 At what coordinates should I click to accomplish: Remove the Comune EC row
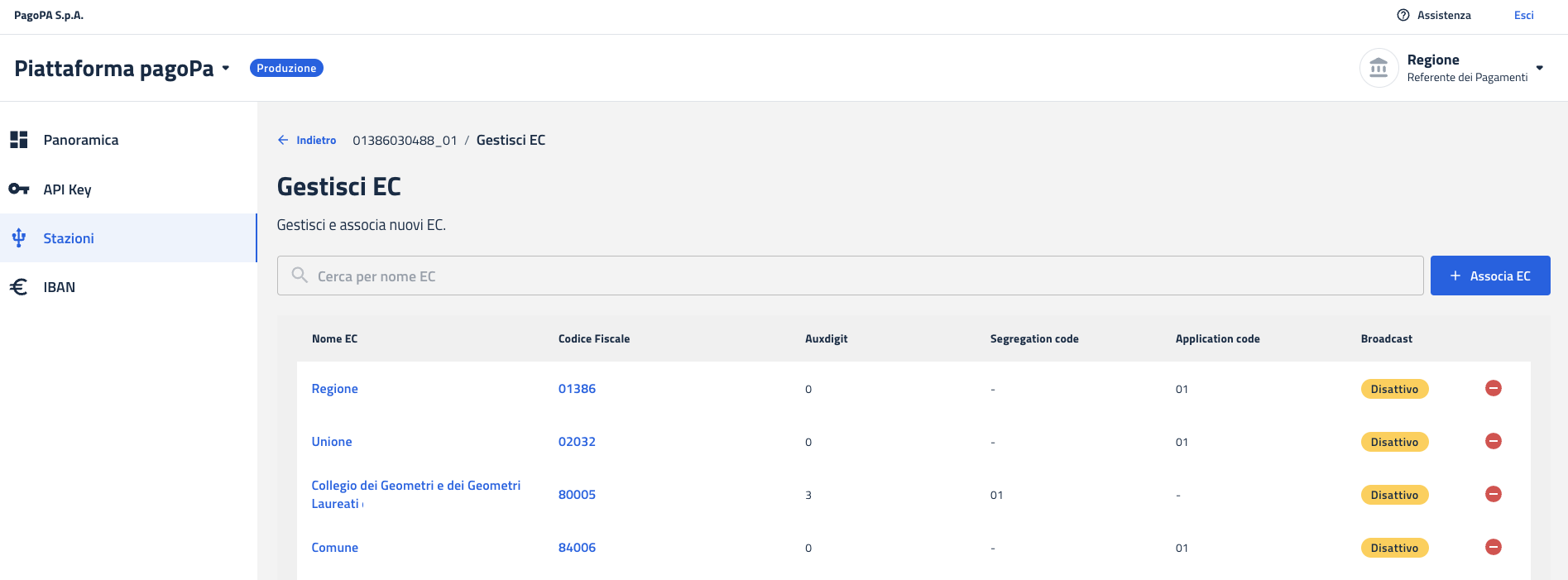tap(1493, 547)
